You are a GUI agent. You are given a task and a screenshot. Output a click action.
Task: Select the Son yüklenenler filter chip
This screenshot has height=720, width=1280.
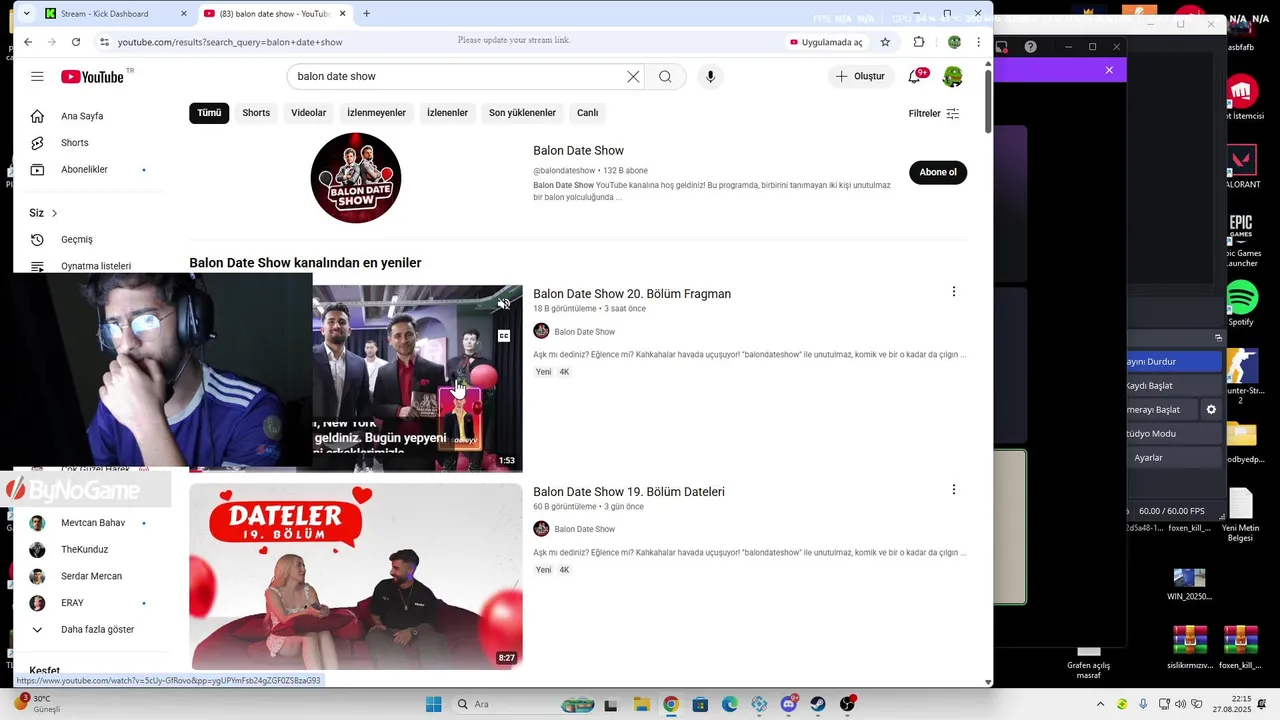point(522,113)
